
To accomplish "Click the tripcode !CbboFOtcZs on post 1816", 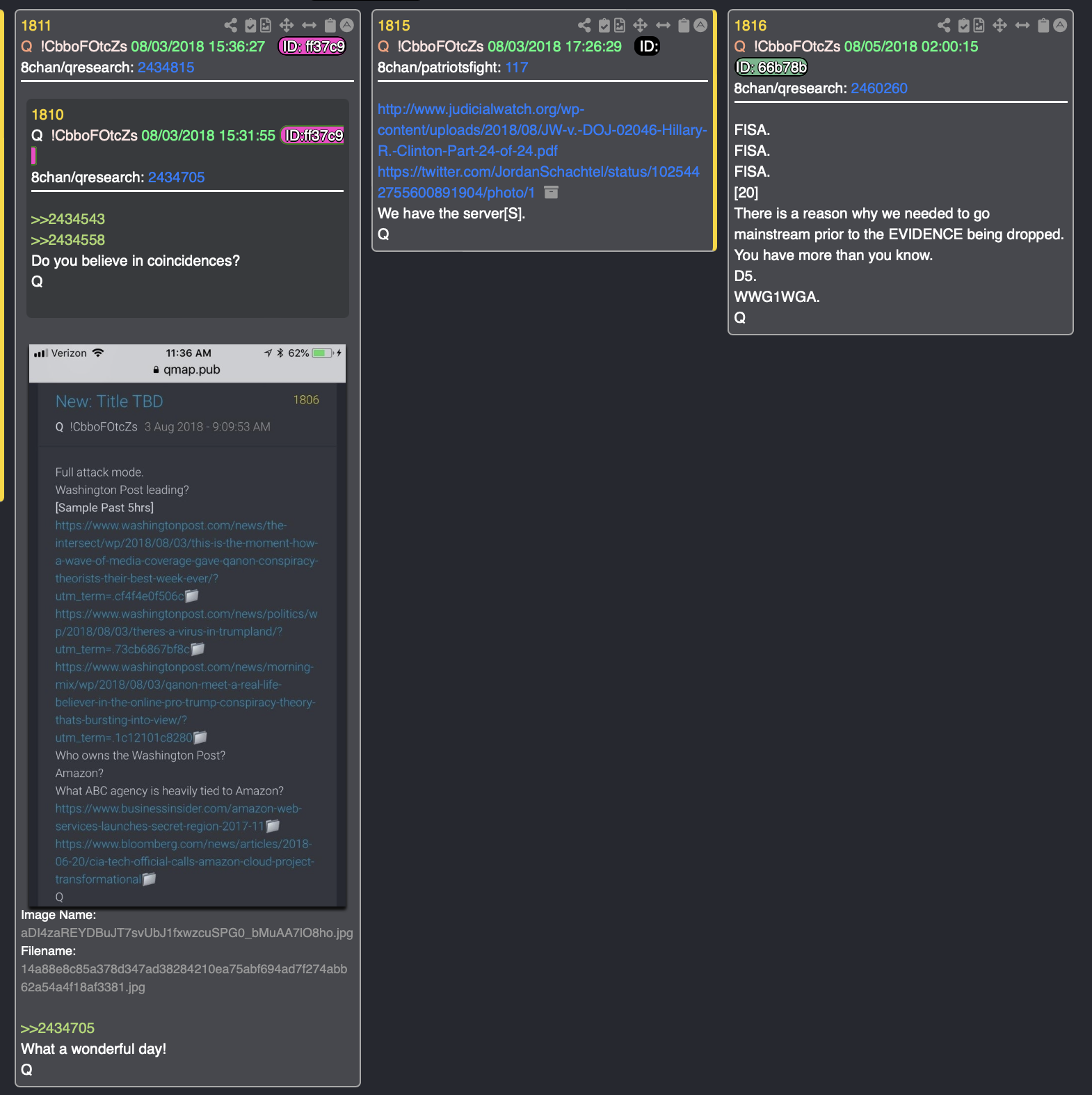I will tap(797, 47).
